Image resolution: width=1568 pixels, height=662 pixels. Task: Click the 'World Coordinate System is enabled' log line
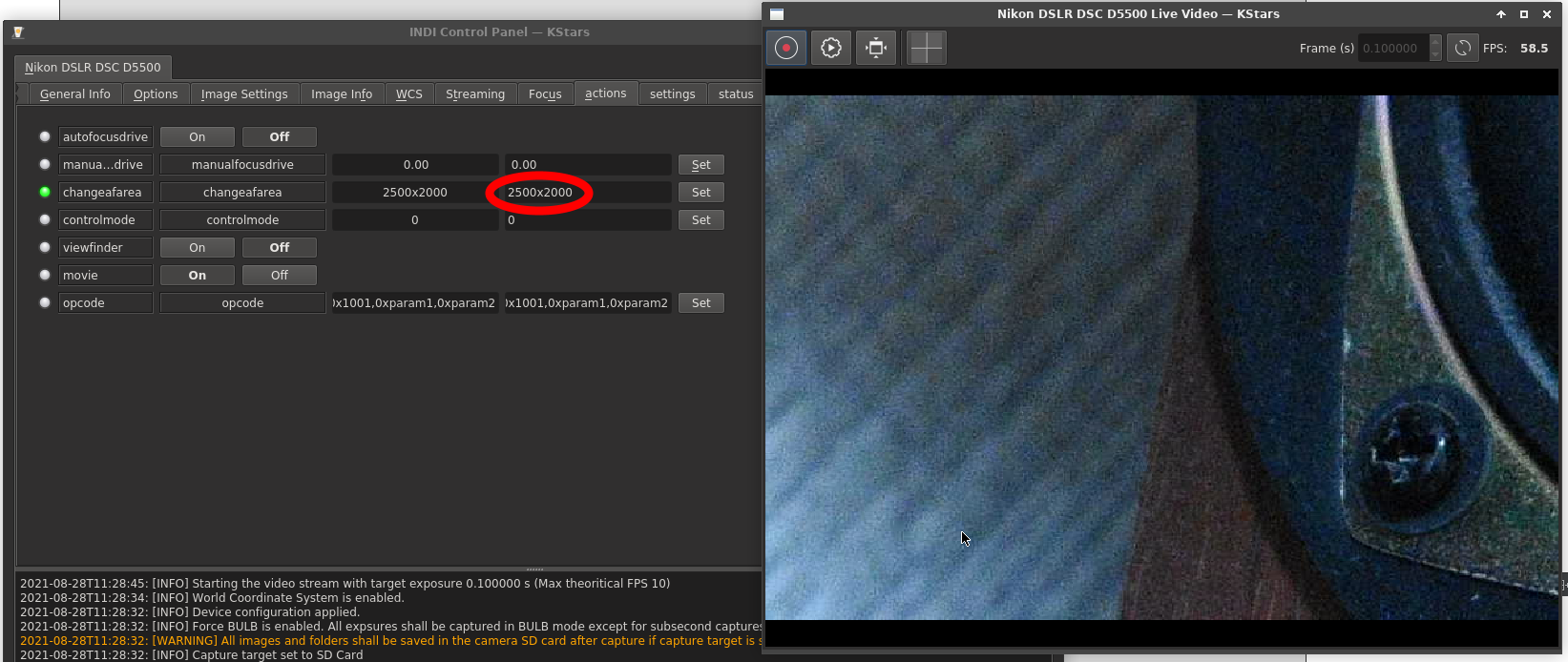tap(212, 598)
